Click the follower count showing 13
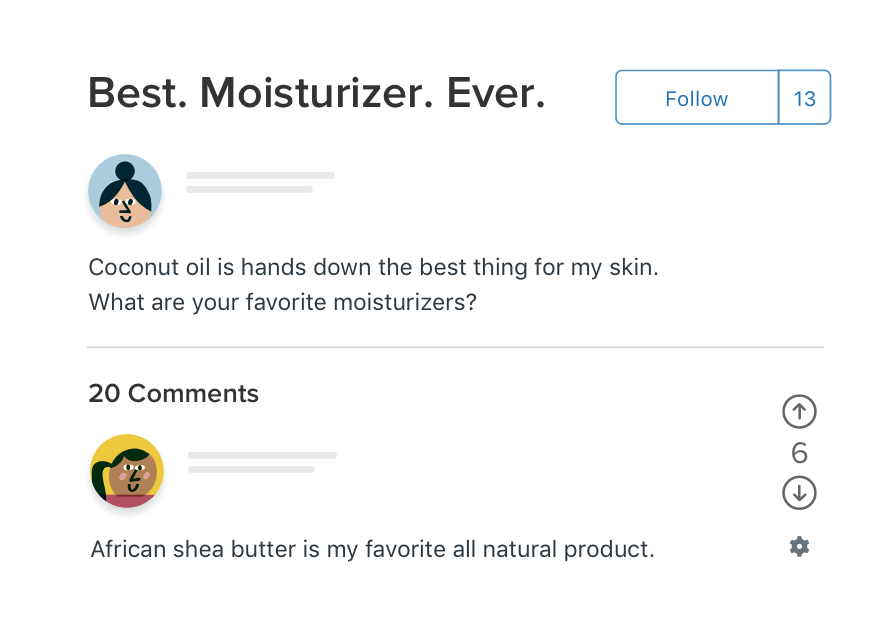Viewport: 894px width, 626px height. tap(804, 97)
